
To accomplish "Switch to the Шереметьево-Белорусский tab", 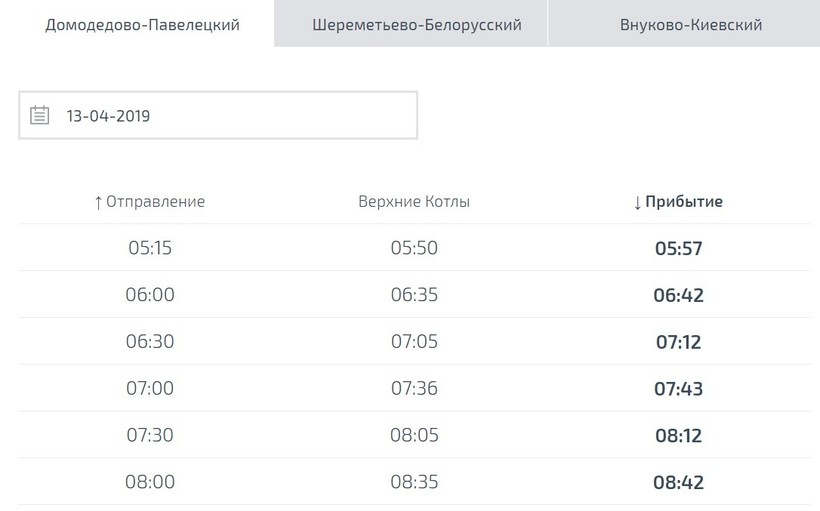I will click(x=416, y=24).
